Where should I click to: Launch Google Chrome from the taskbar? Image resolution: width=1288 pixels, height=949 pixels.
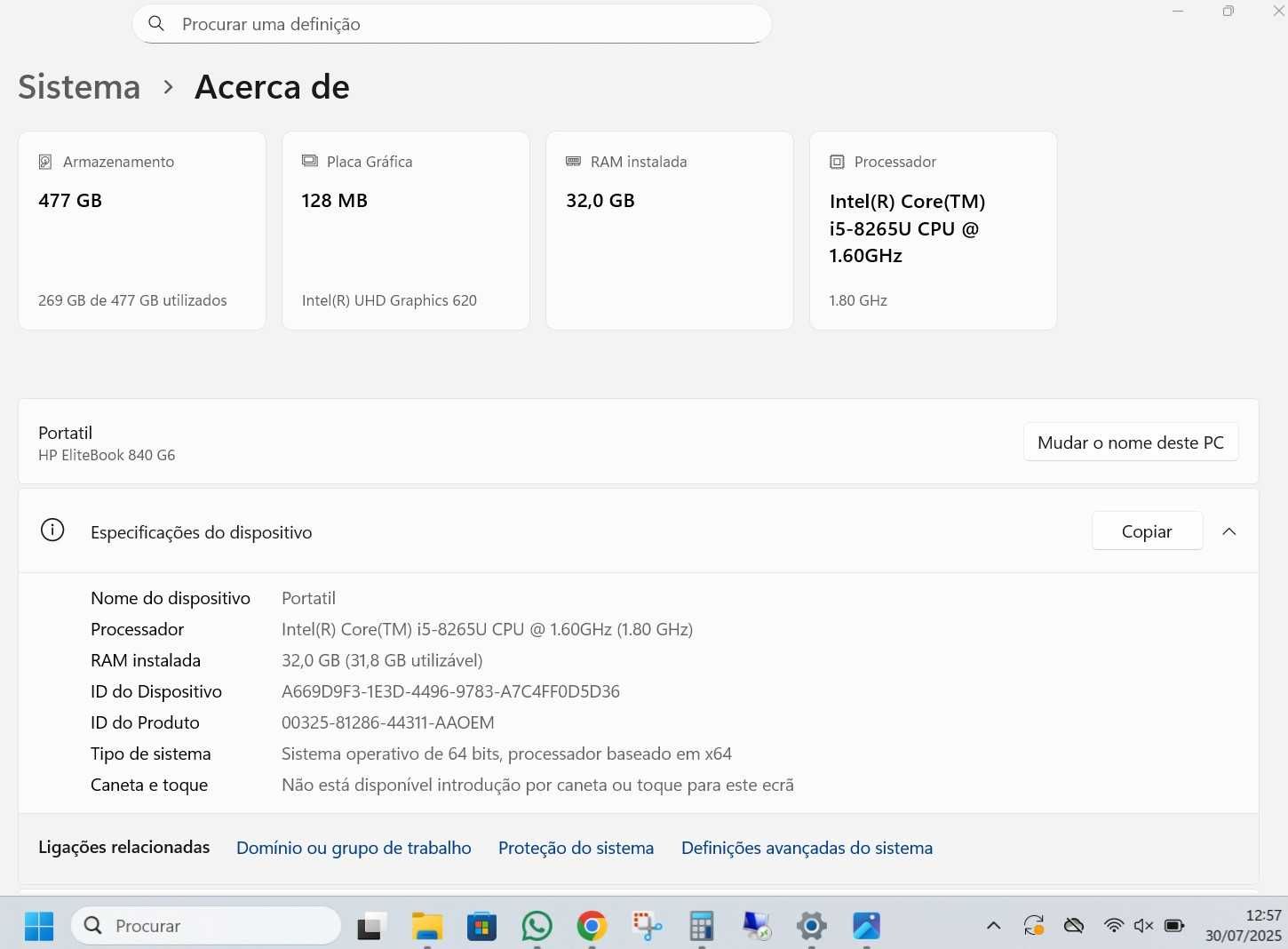tap(592, 926)
